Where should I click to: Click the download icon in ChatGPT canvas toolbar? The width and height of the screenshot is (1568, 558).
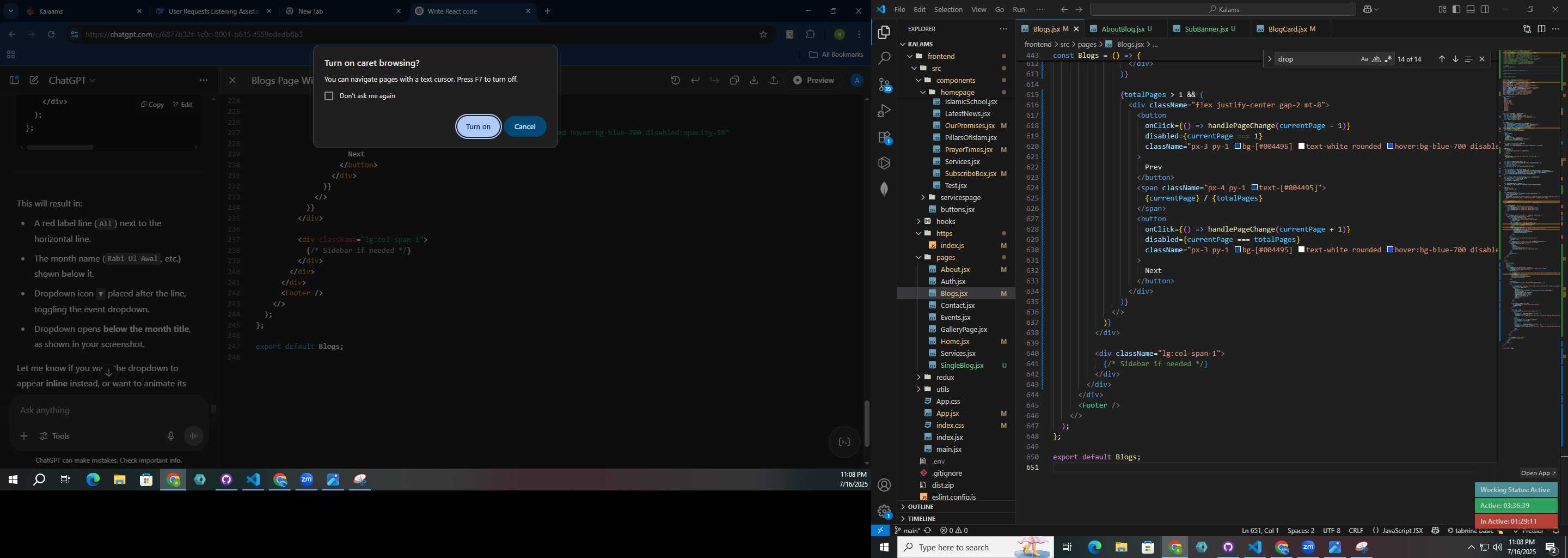point(754,81)
